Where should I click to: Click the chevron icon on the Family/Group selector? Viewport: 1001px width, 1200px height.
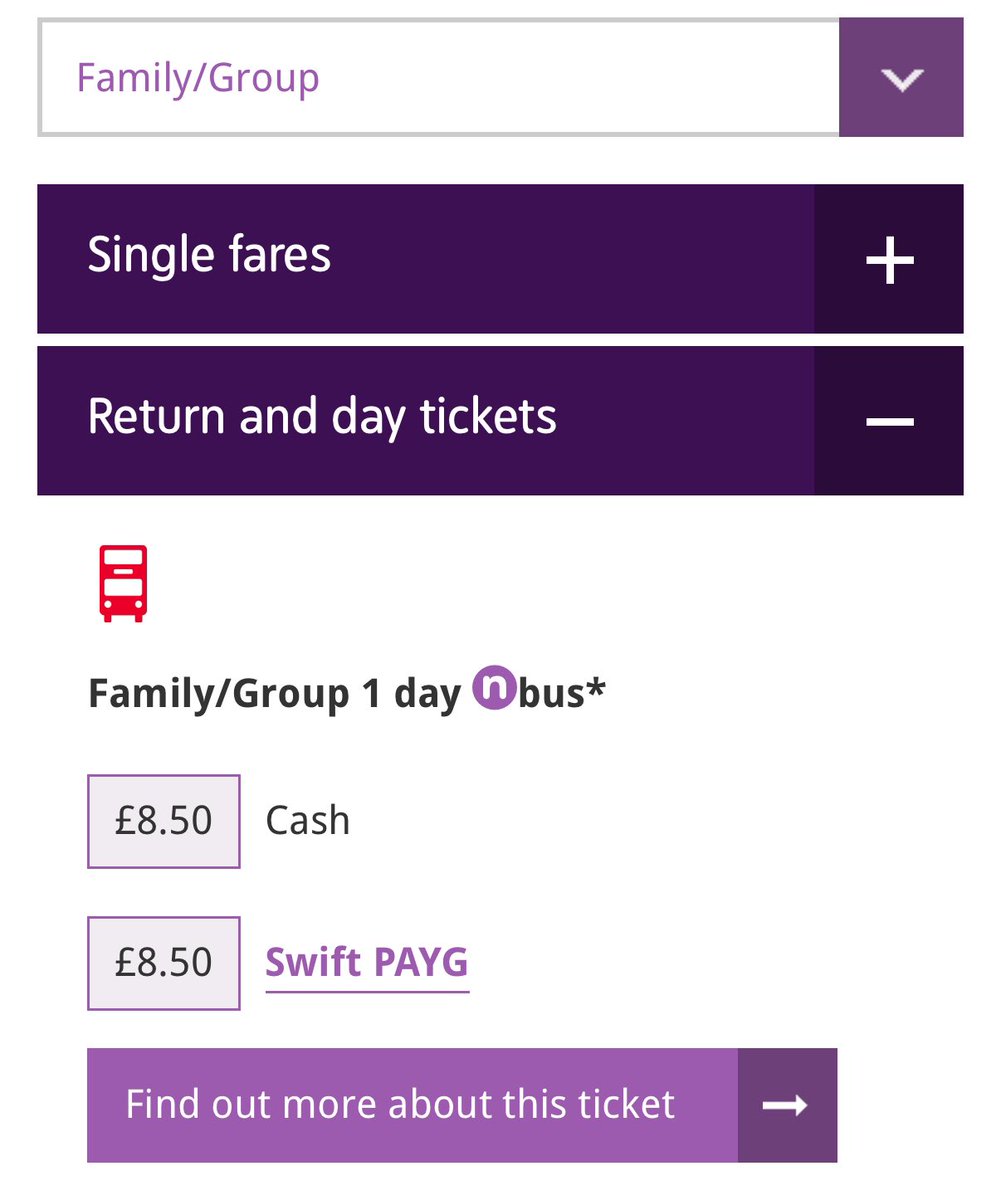(901, 78)
